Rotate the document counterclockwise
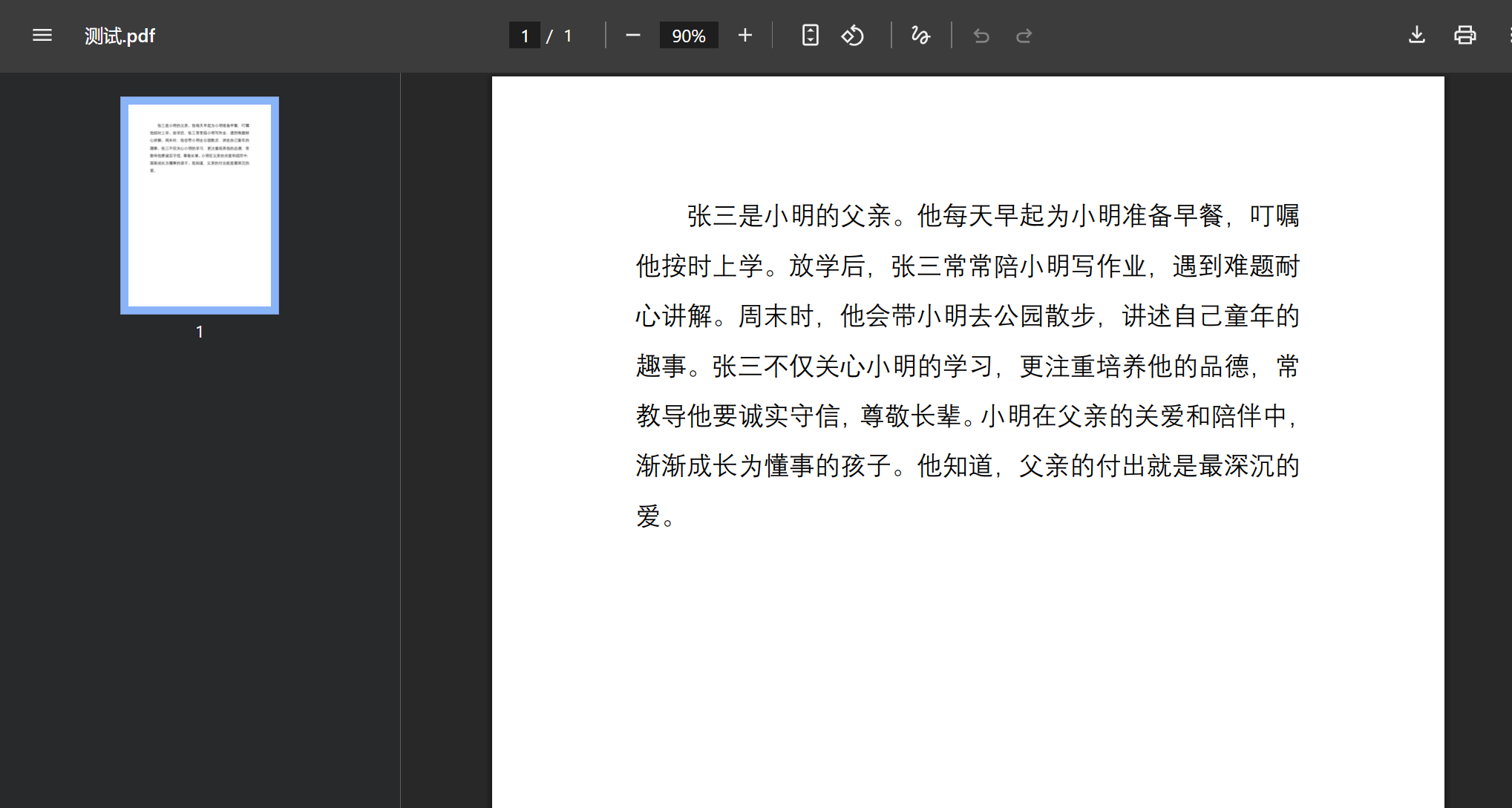 [x=852, y=36]
